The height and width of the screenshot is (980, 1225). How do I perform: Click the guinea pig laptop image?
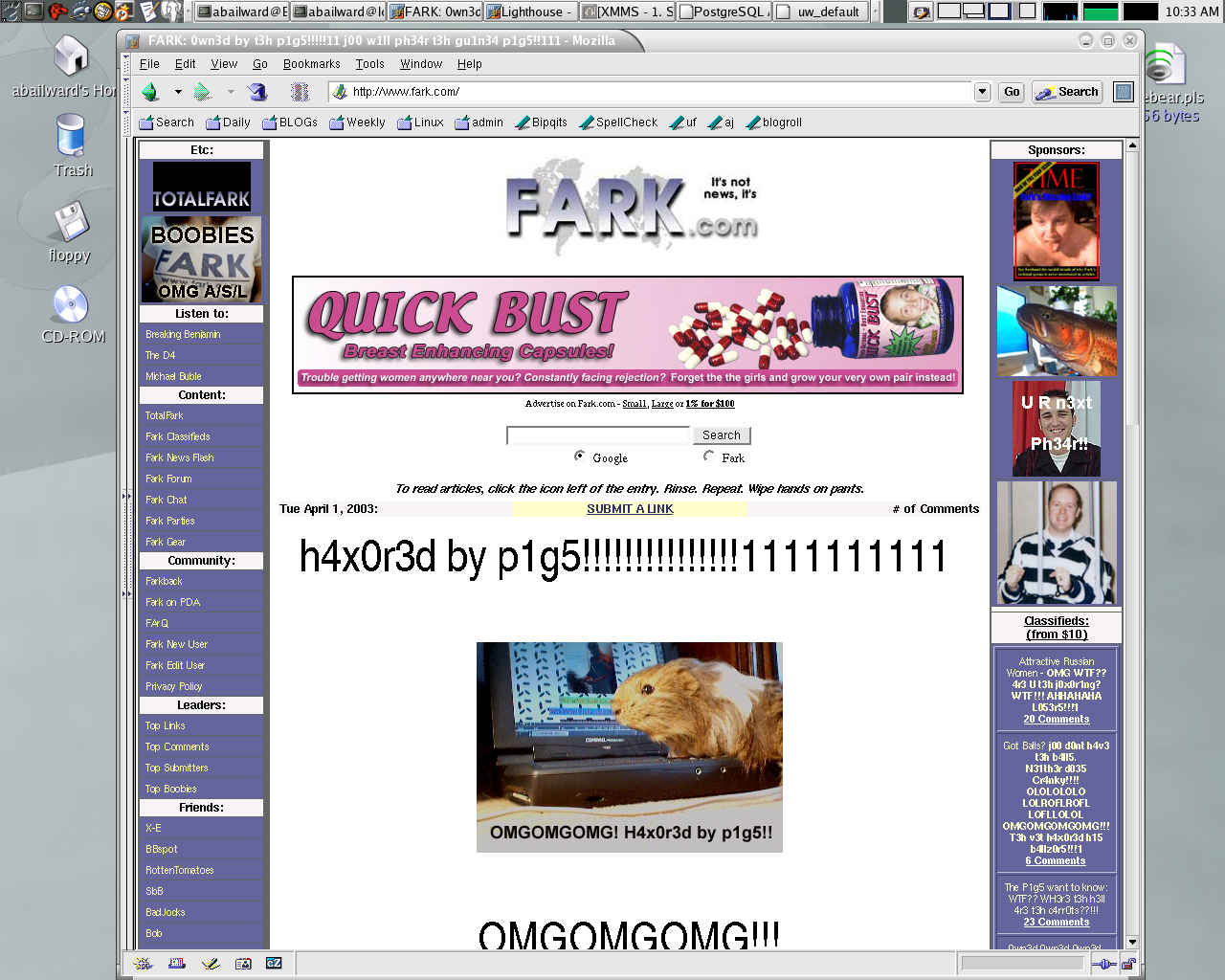pos(630,746)
